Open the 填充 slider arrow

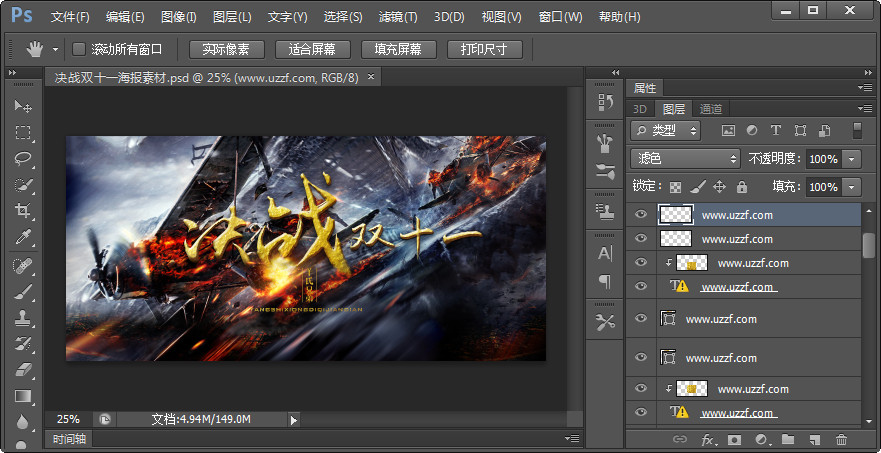pos(852,187)
